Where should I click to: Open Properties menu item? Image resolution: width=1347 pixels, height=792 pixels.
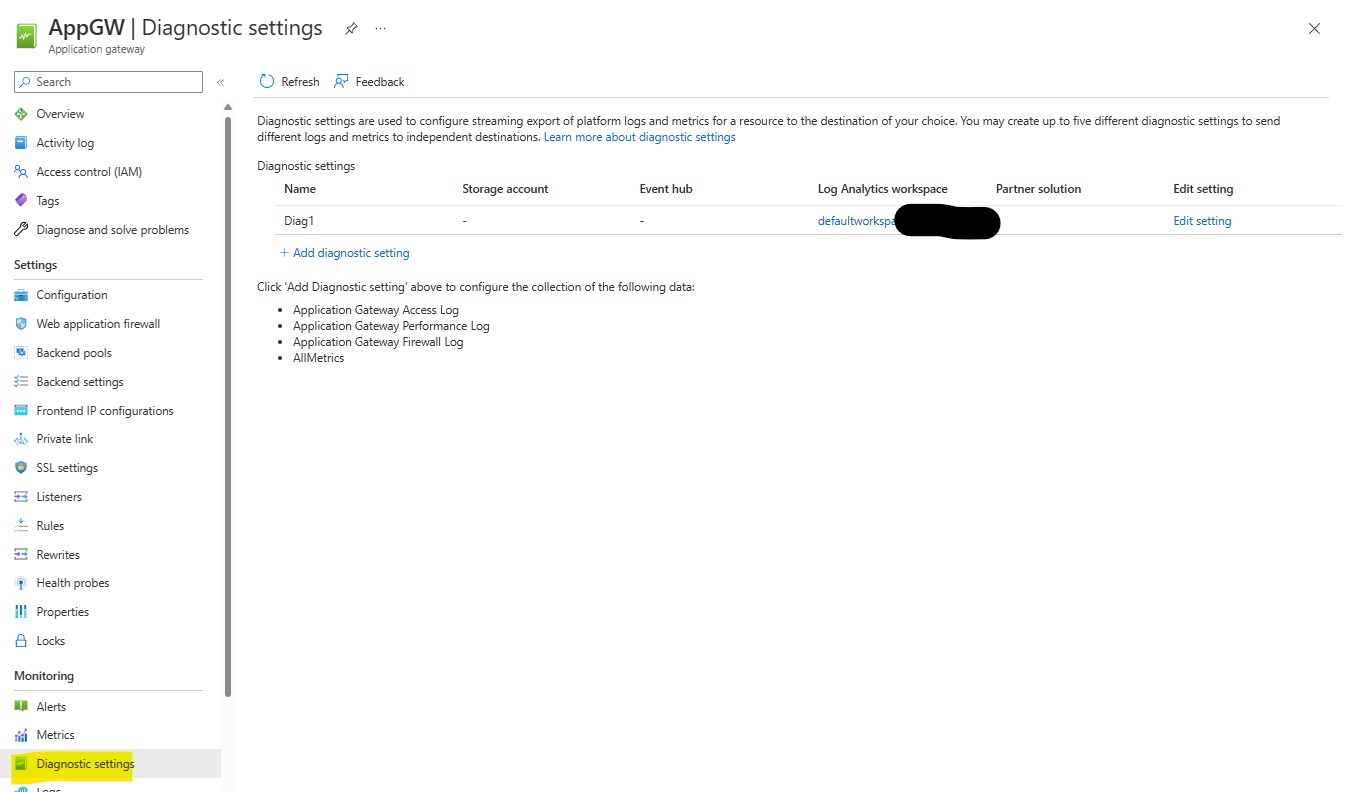63,612
